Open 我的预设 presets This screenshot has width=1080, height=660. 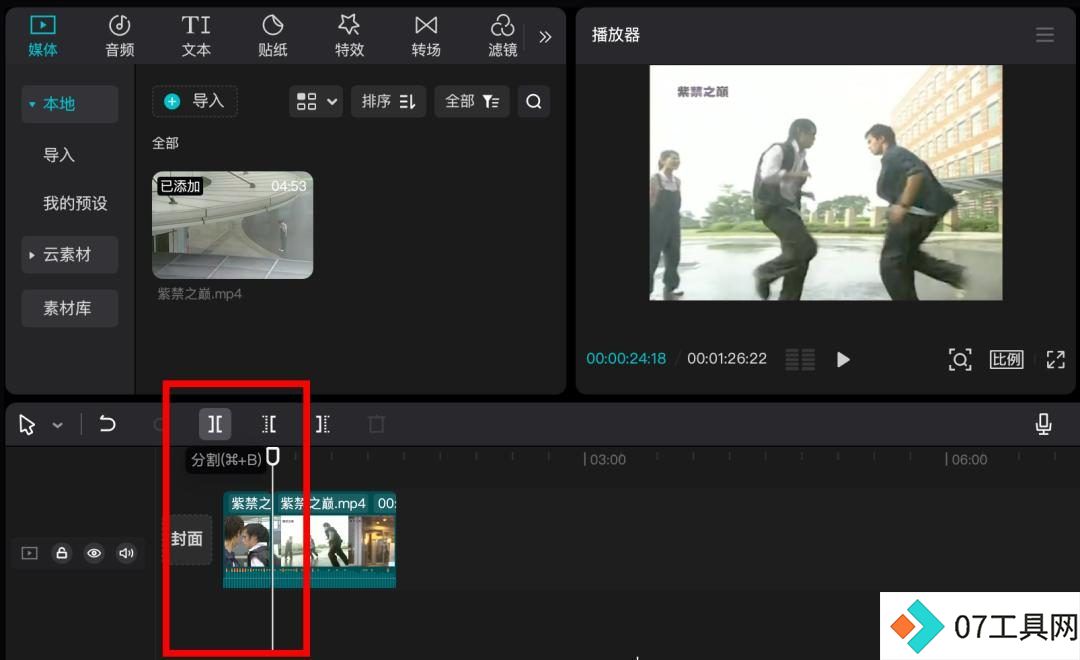[x=75, y=203]
